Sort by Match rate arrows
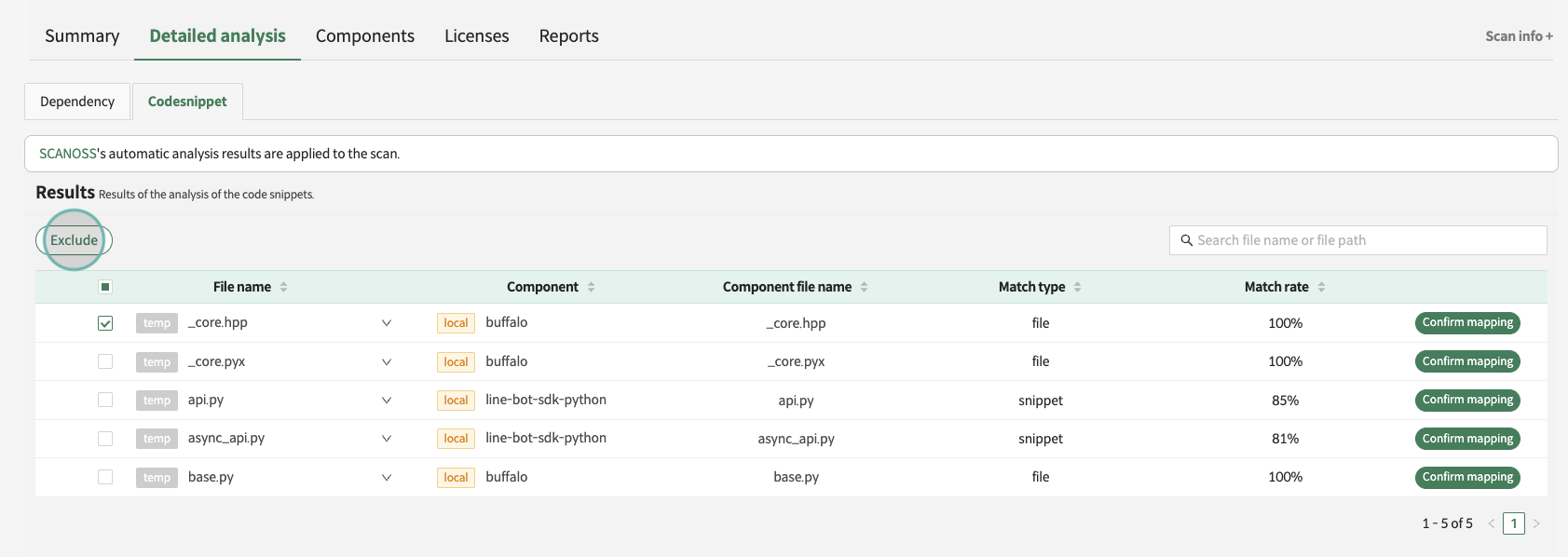The width and height of the screenshot is (1568, 557). pos(1321,287)
